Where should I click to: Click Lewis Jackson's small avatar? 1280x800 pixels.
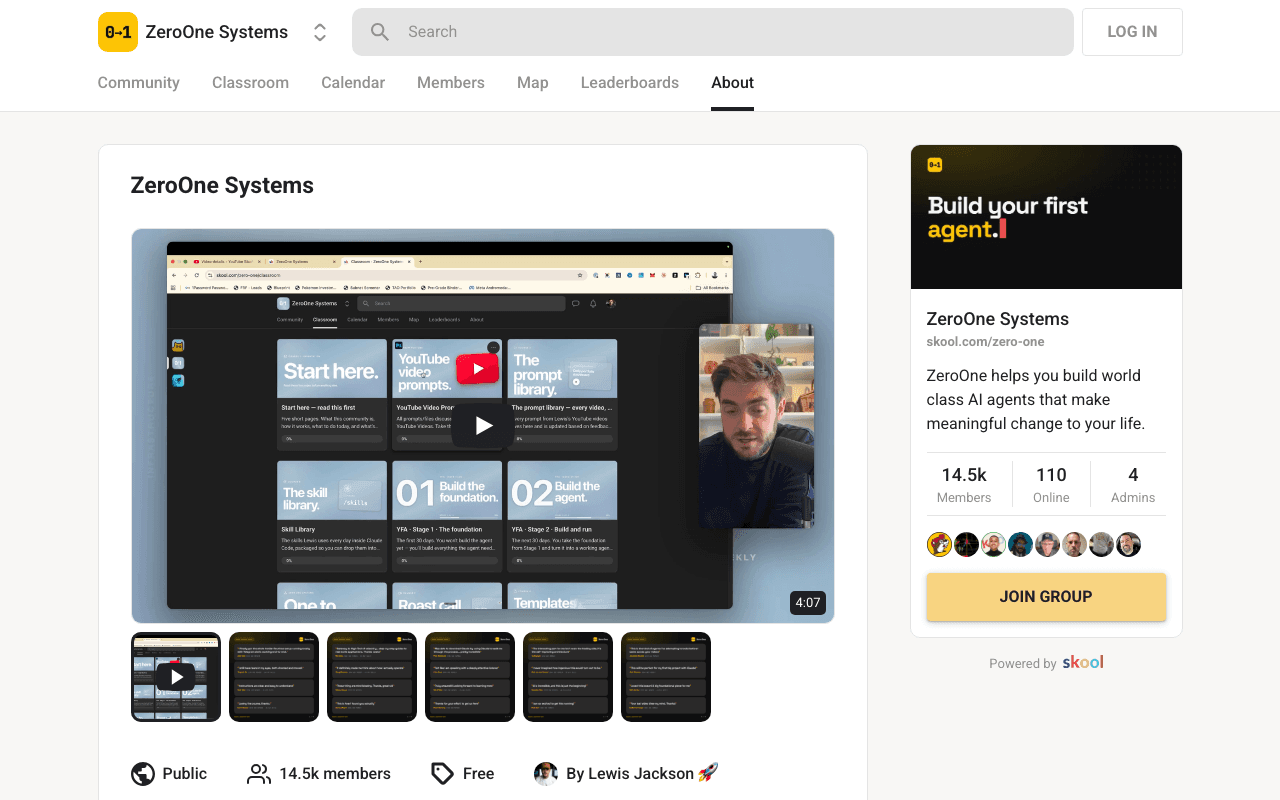point(546,774)
